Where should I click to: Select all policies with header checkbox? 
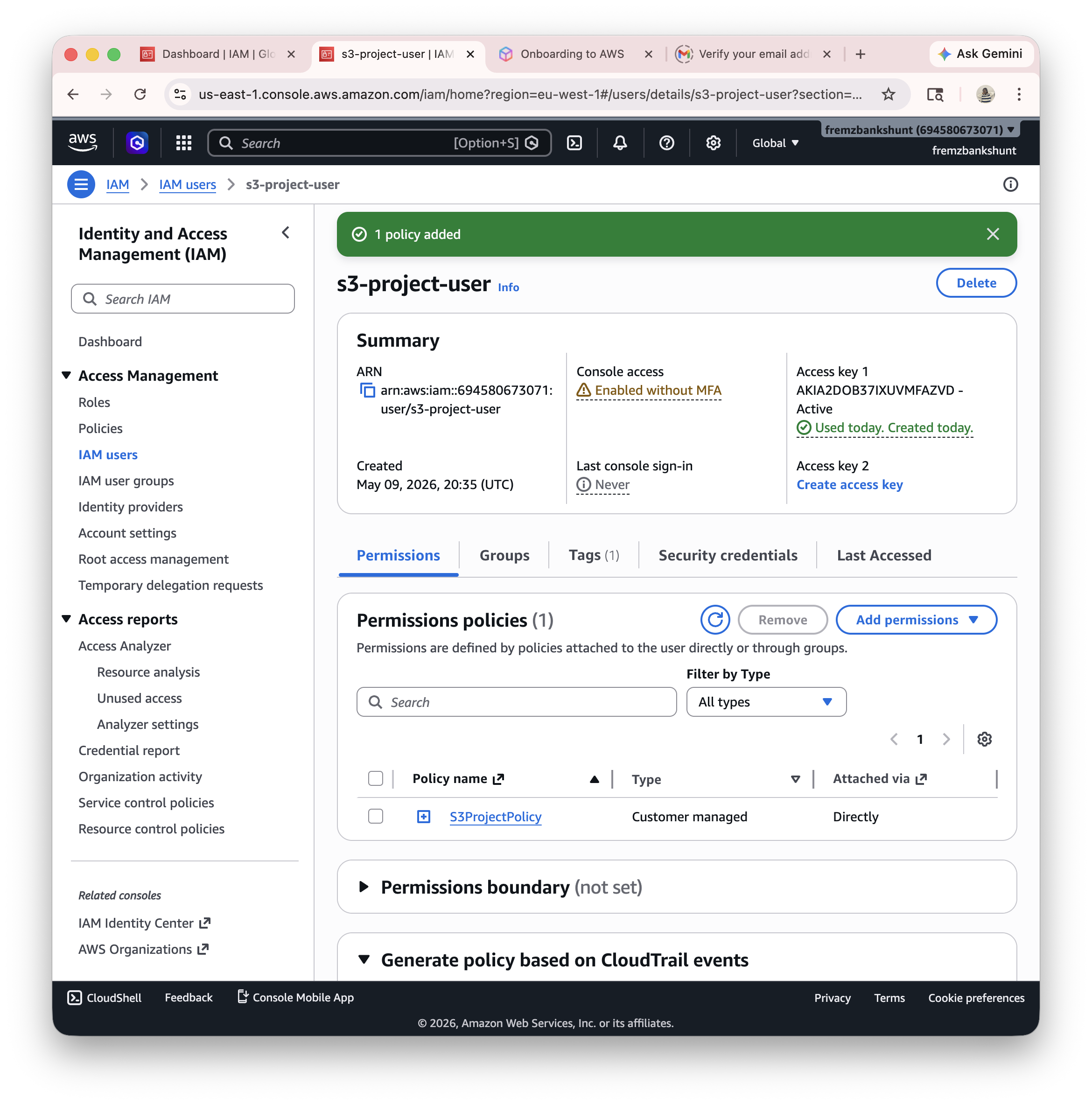point(375,778)
